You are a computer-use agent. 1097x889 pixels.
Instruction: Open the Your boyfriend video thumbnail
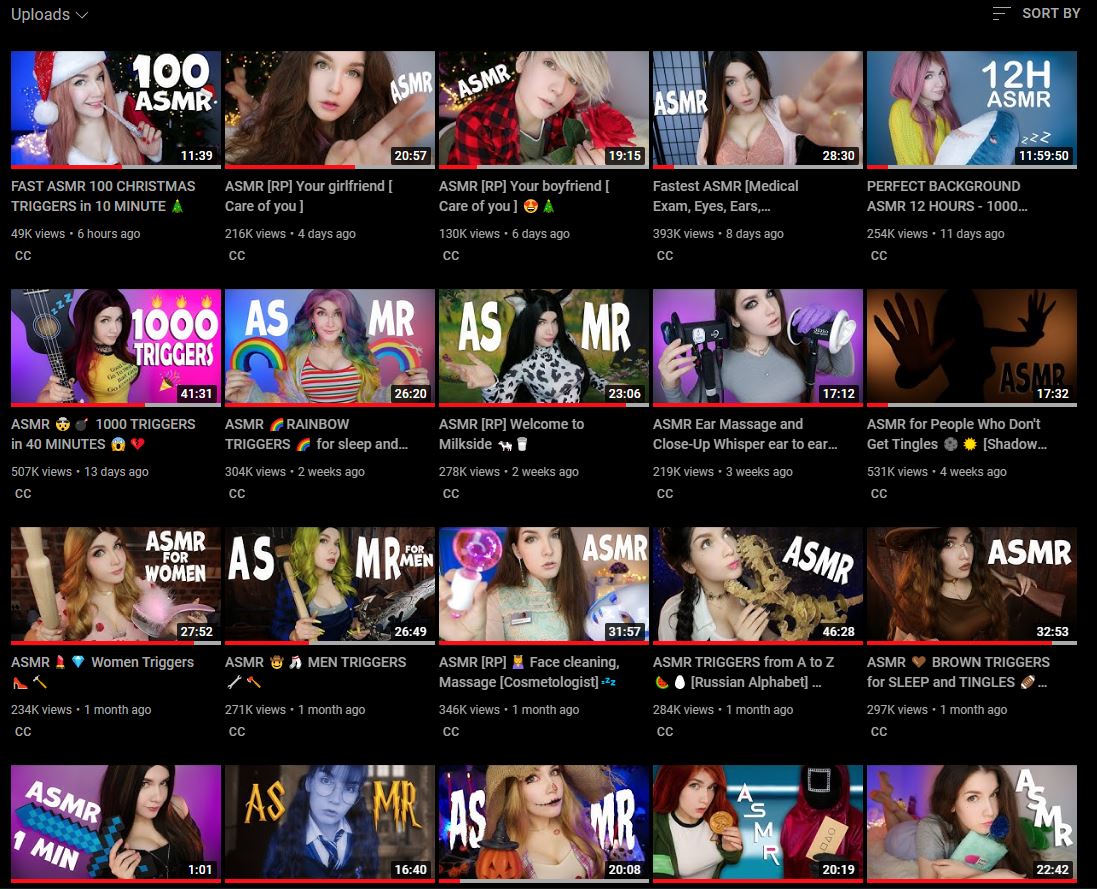[544, 109]
